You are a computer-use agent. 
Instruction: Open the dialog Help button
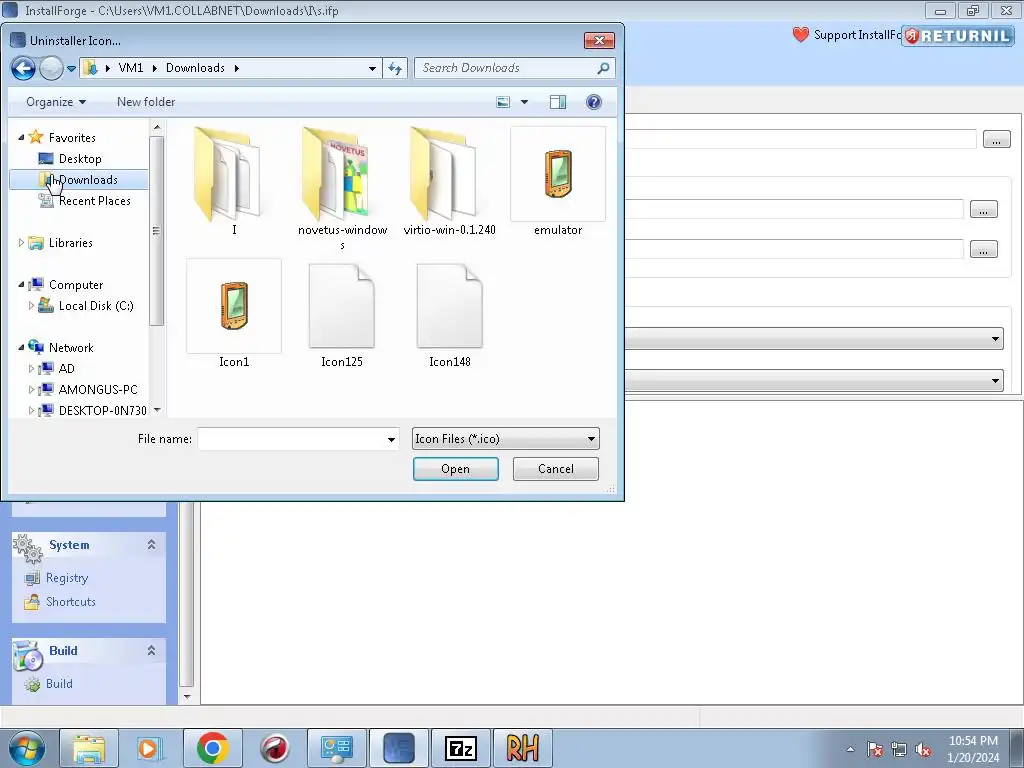594,102
